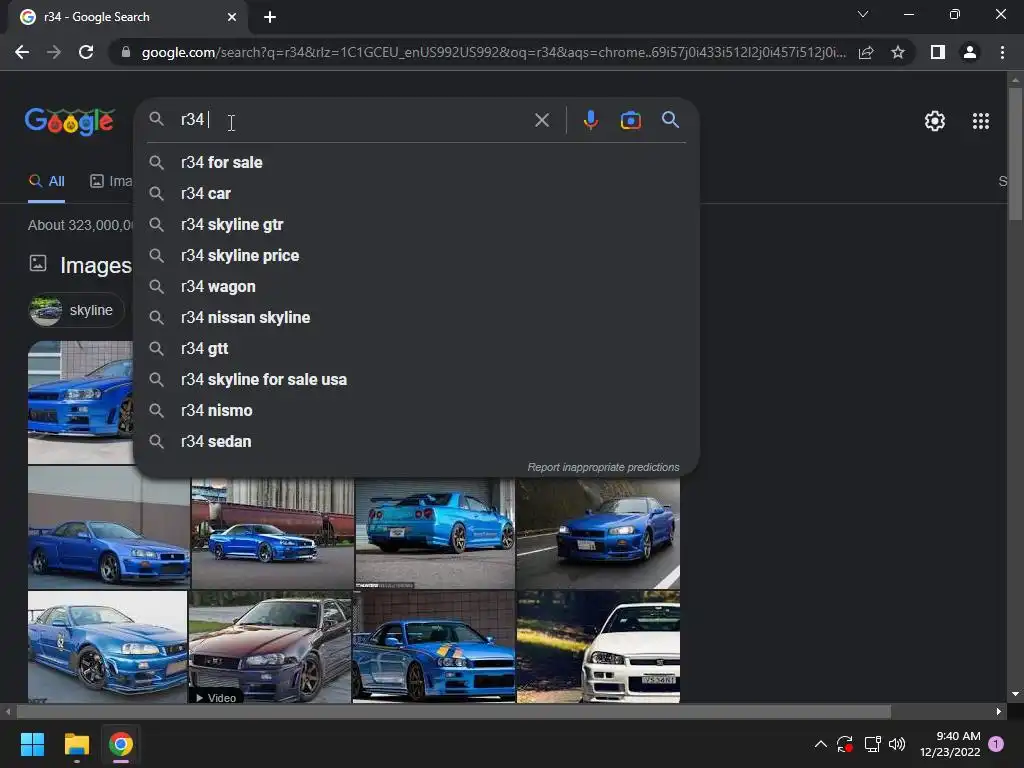Select suggestion r34 gtt
The width and height of the screenshot is (1024, 768).
click(x=416, y=349)
